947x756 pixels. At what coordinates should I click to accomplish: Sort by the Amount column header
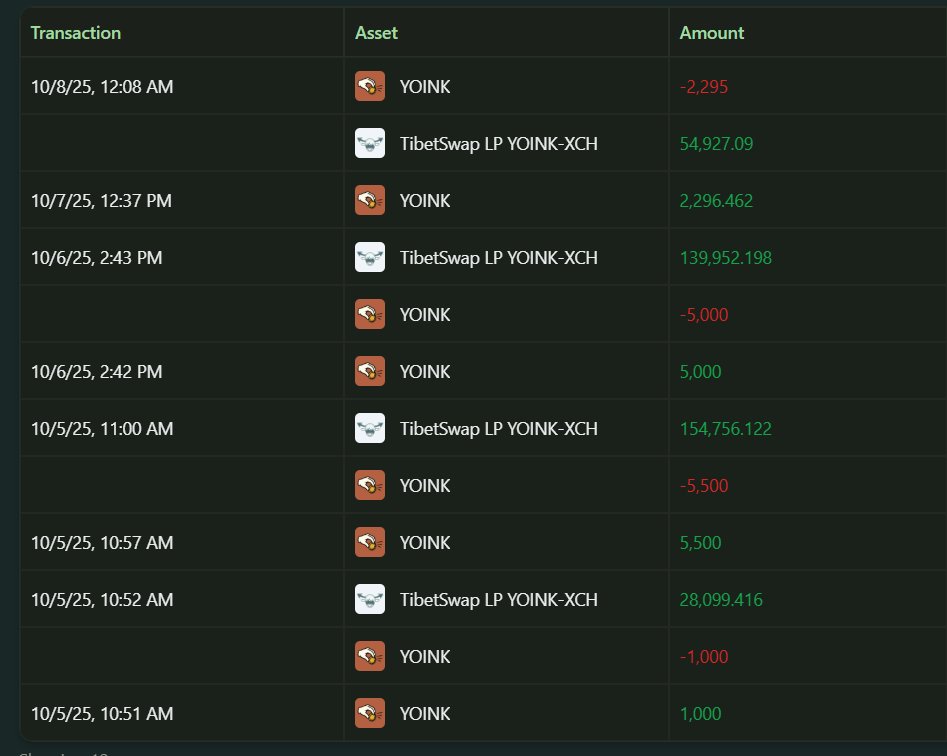(x=712, y=33)
